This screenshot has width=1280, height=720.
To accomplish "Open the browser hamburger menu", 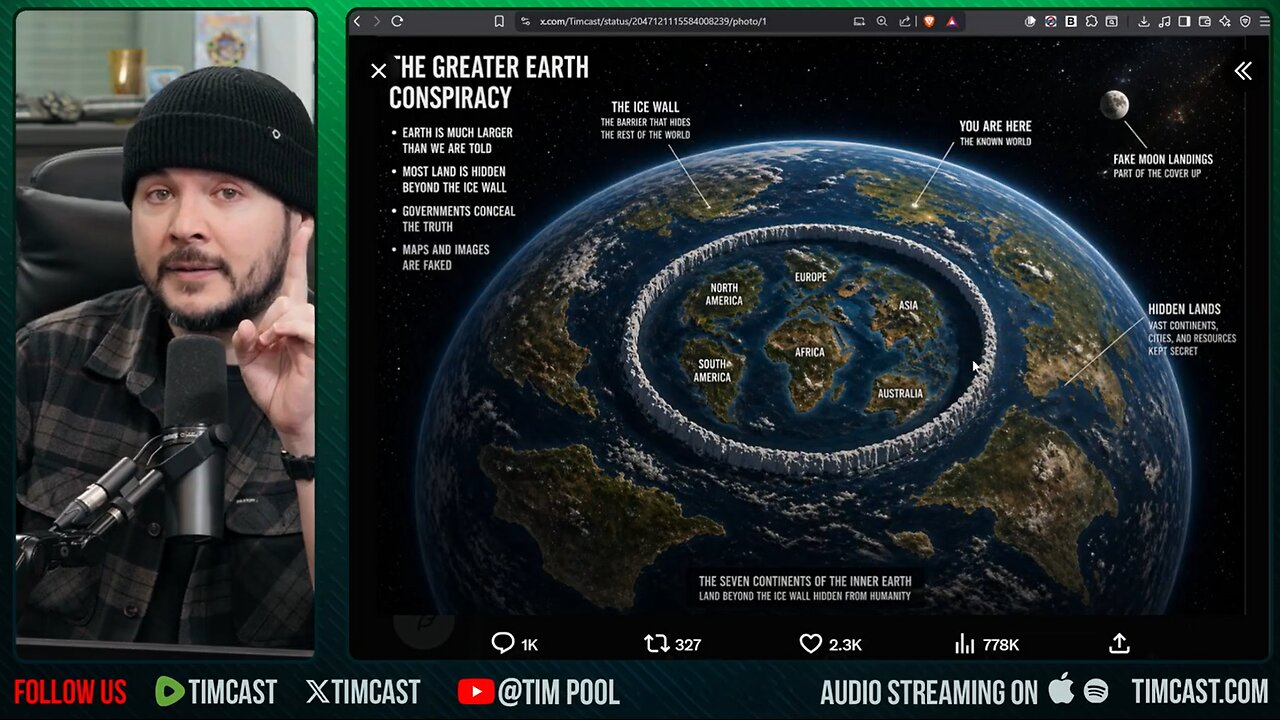I will click(x=1265, y=21).
